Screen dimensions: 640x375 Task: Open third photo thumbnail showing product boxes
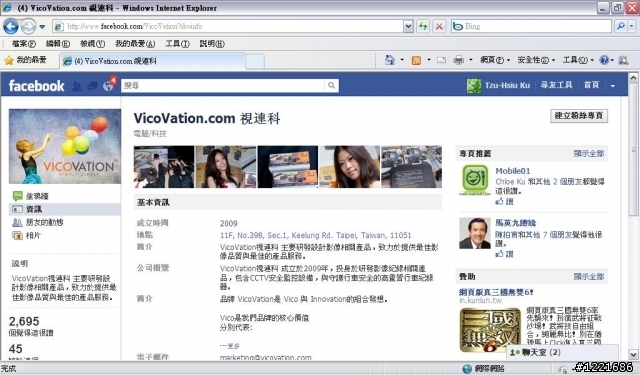click(288, 167)
